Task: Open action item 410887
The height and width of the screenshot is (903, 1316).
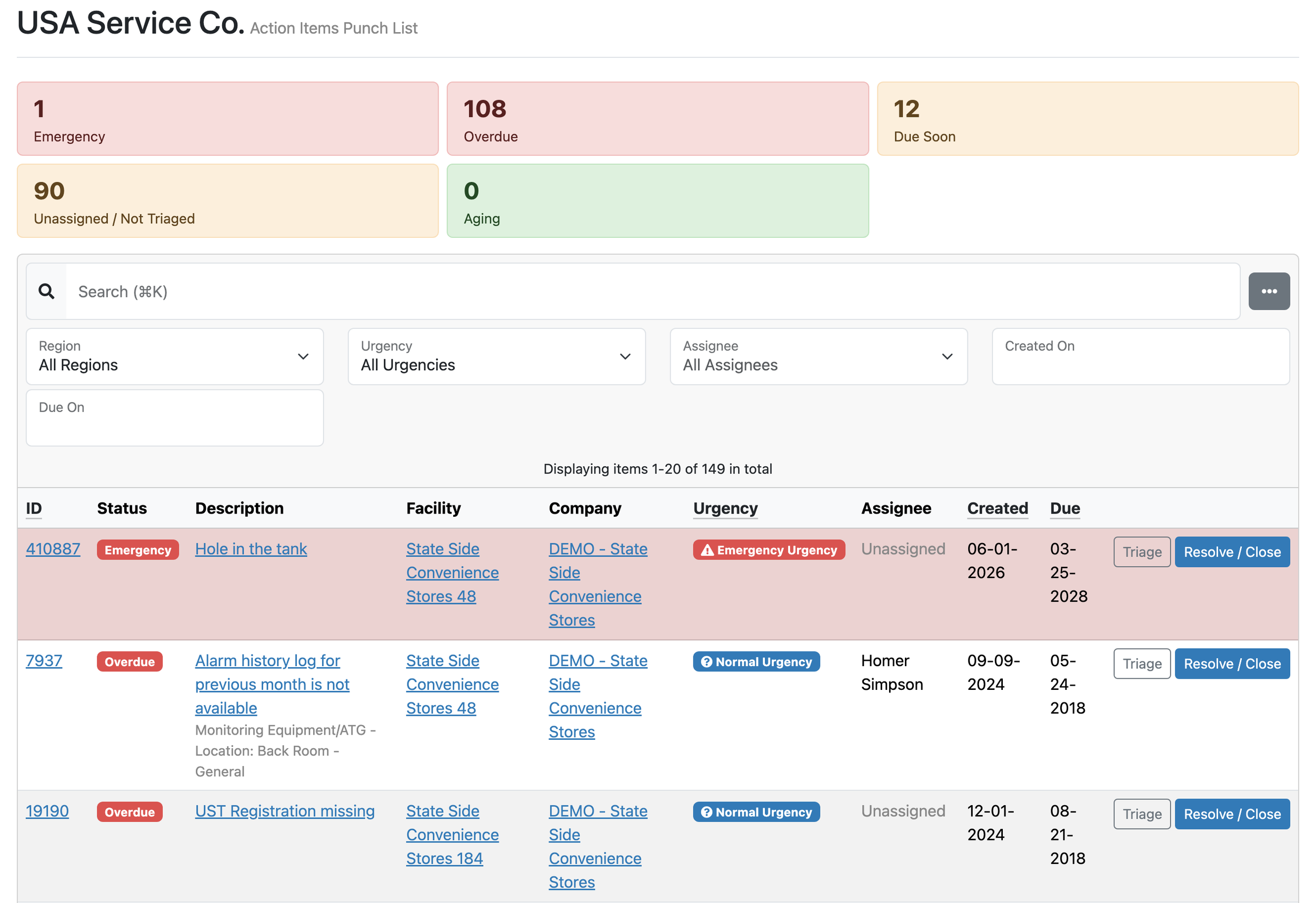Action: coord(53,549)
